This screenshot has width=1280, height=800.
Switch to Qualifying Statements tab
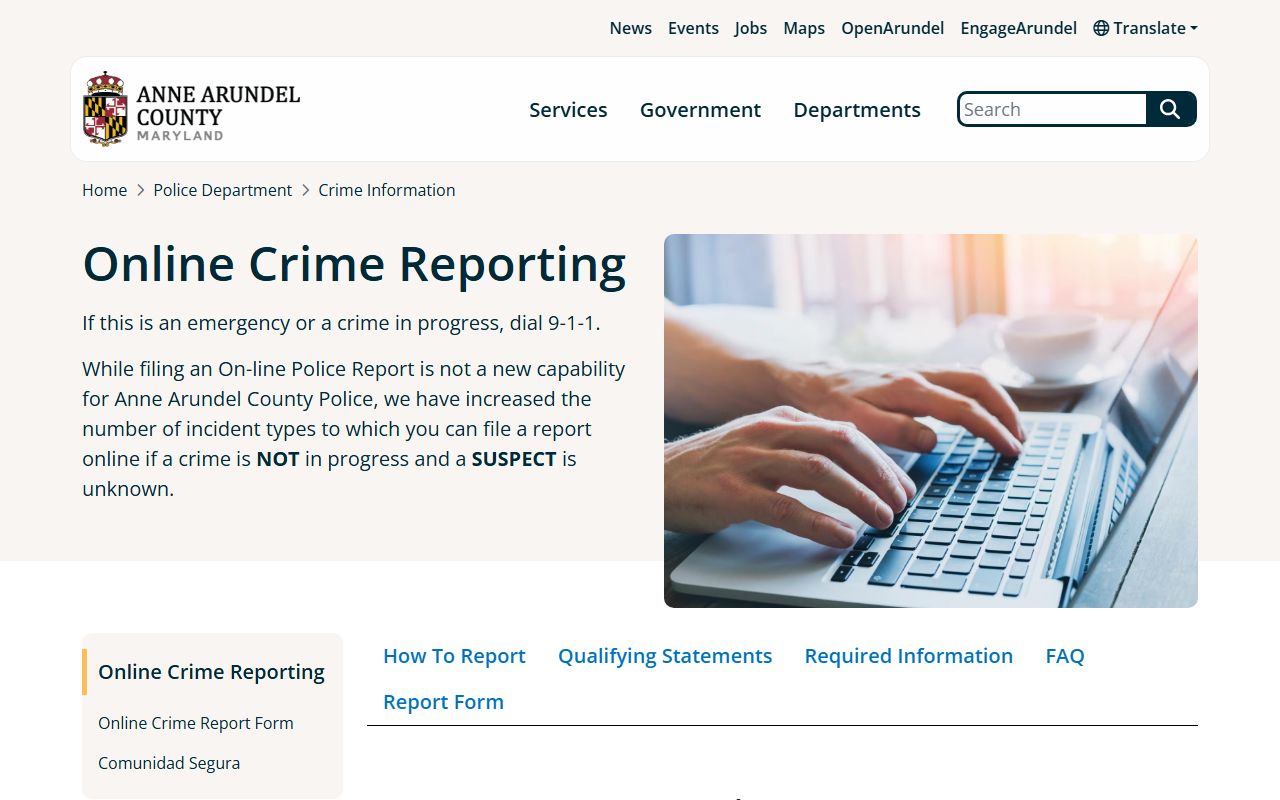(665, 656)
